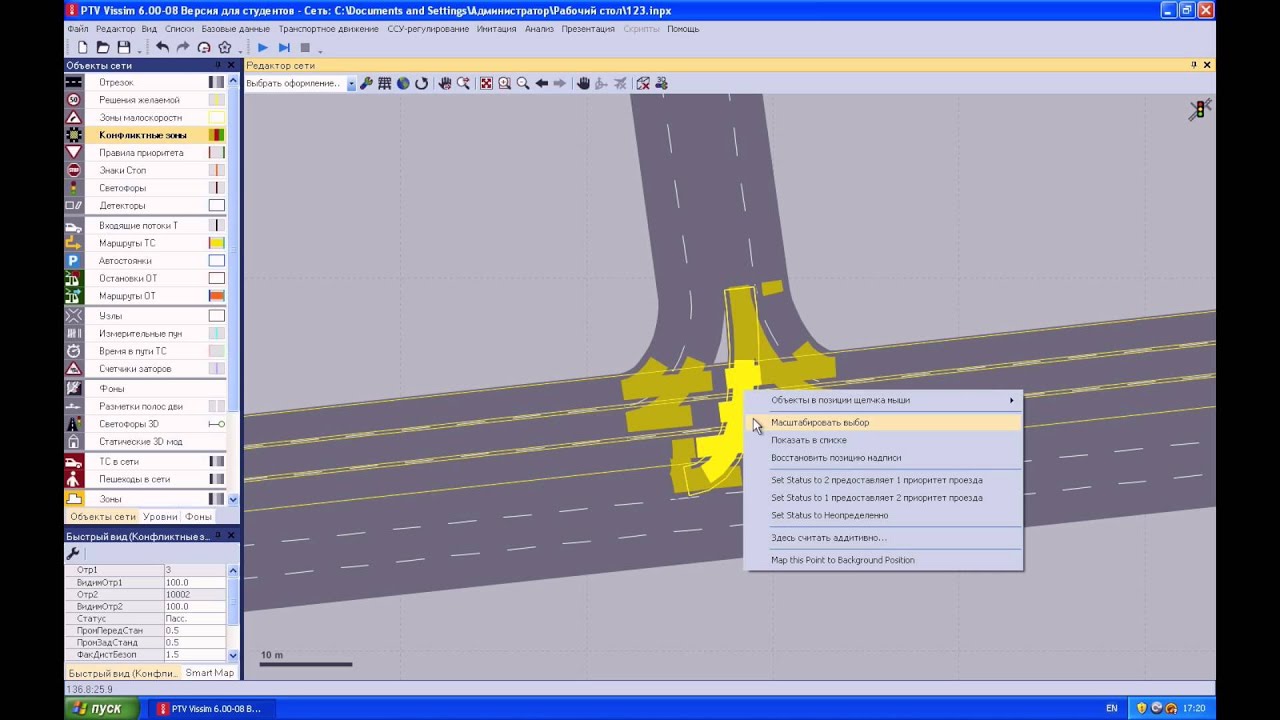Click the Undo arrow icon
1280x720 pixels.
(x=162, y=47)
